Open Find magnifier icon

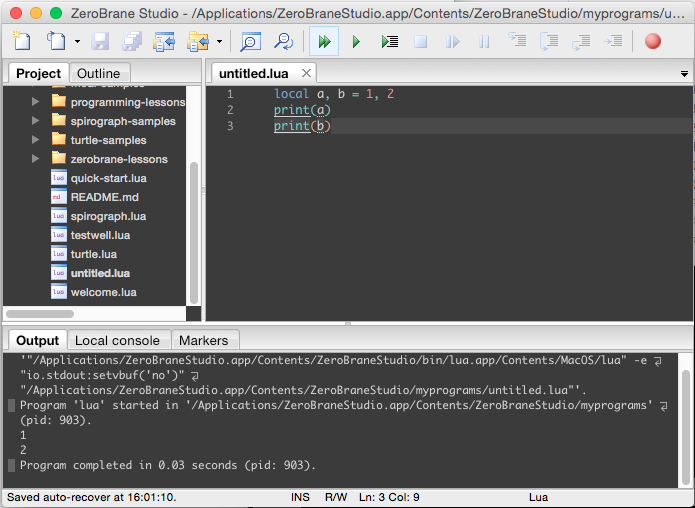pyautogui.click(x=250, y=42)
